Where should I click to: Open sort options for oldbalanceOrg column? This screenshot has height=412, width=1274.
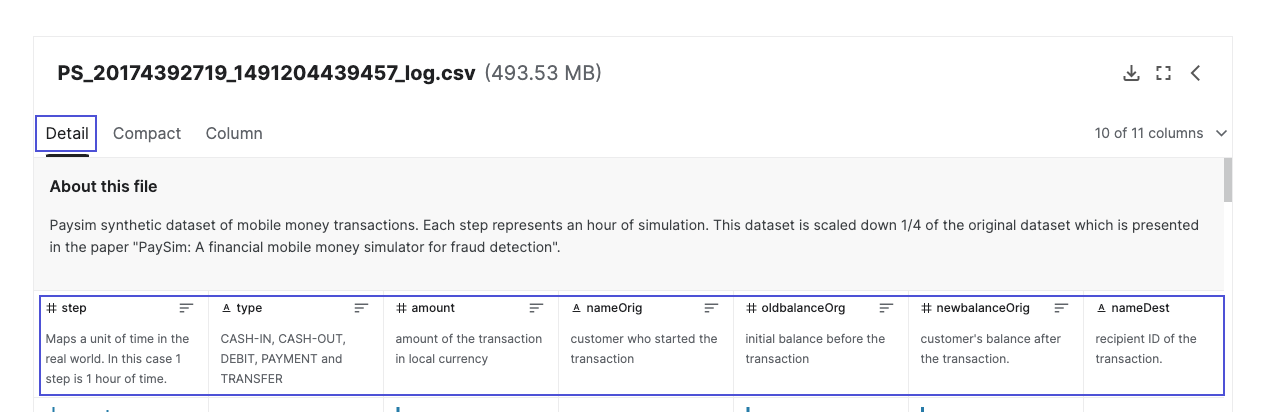pyautogui.click(x=886, y=308)
